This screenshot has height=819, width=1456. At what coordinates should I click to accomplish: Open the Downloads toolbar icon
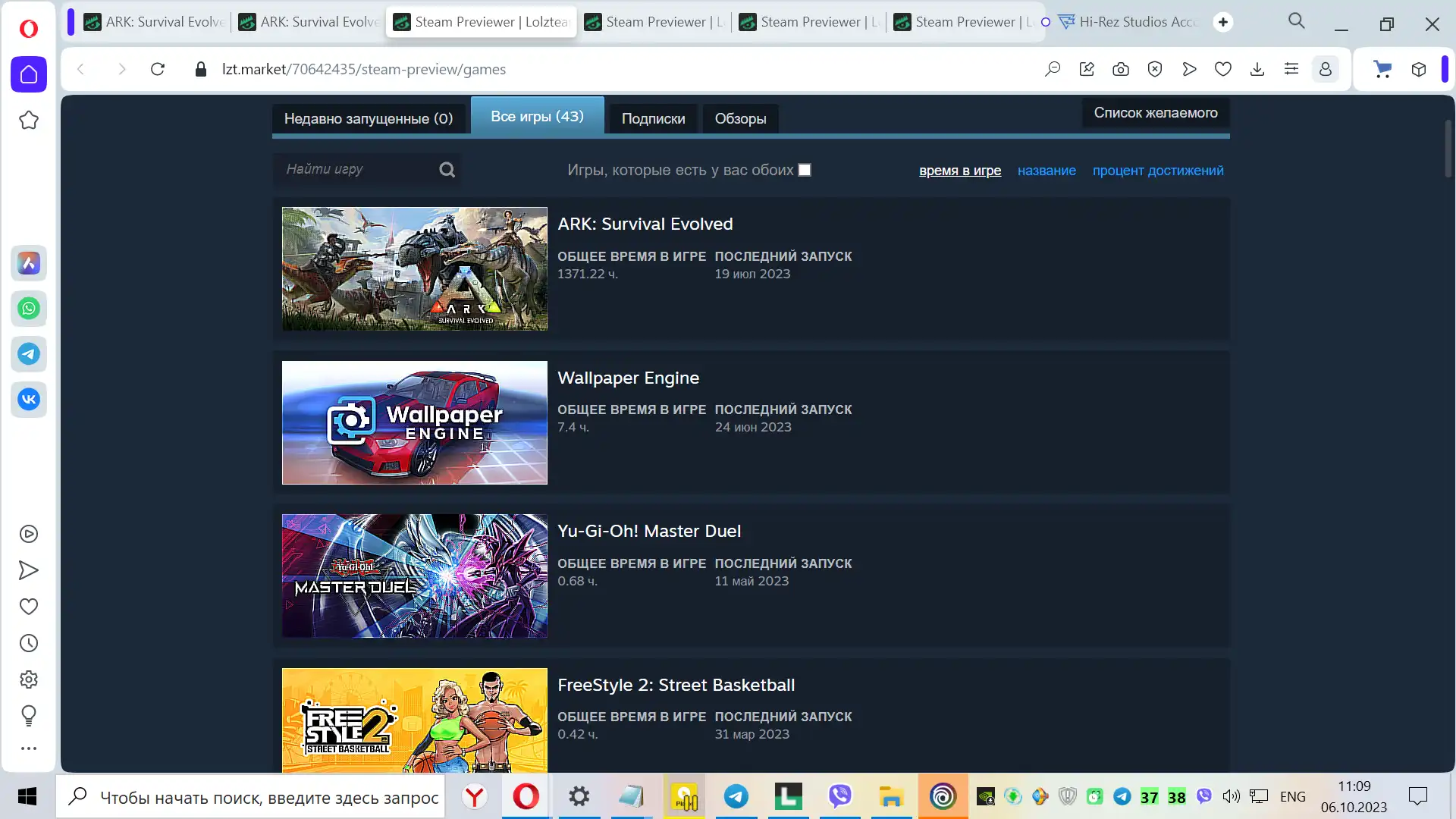[1257, 69]
